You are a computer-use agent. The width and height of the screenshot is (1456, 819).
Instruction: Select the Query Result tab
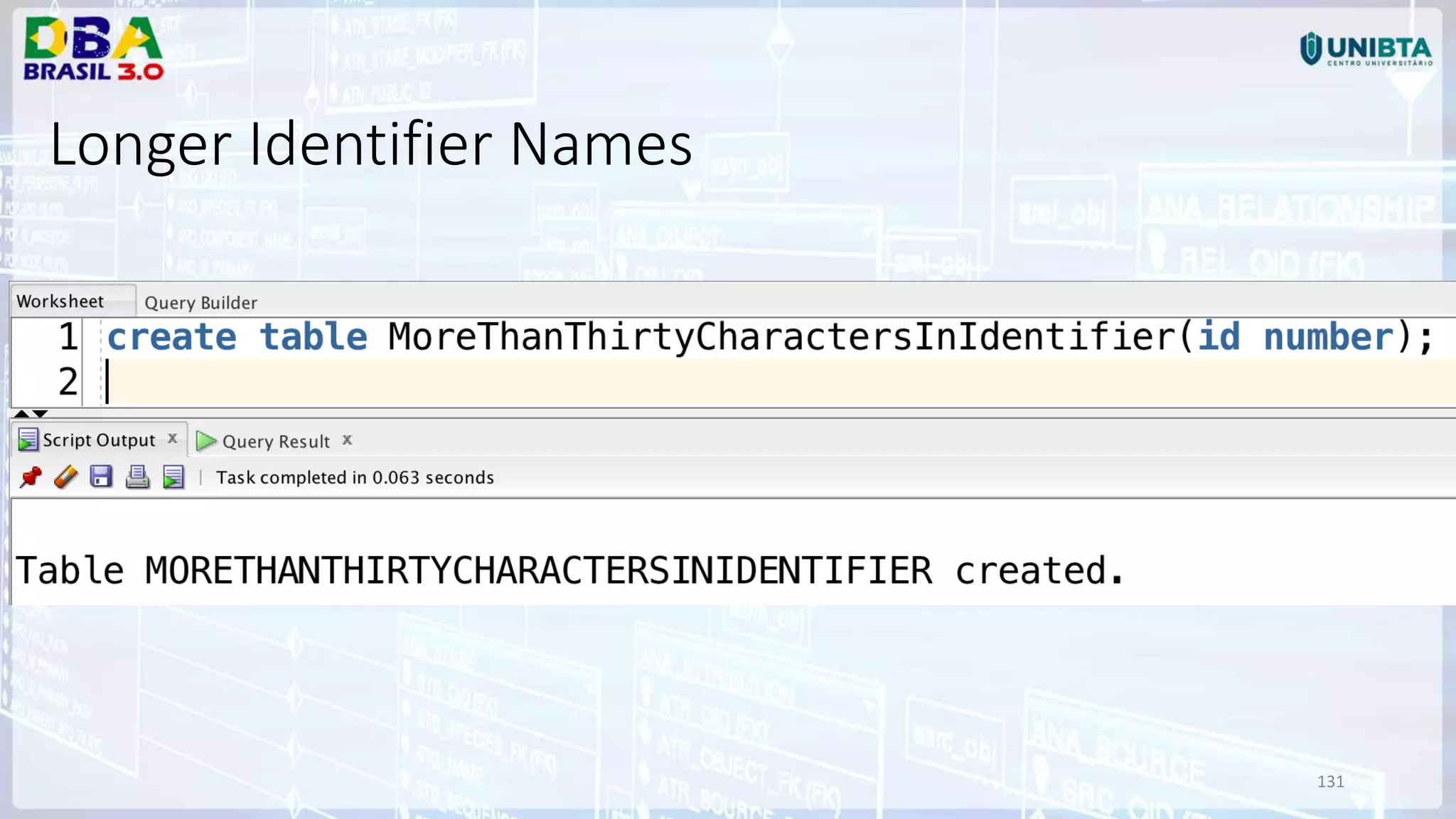pyautogui.click(x=276, y=441)
